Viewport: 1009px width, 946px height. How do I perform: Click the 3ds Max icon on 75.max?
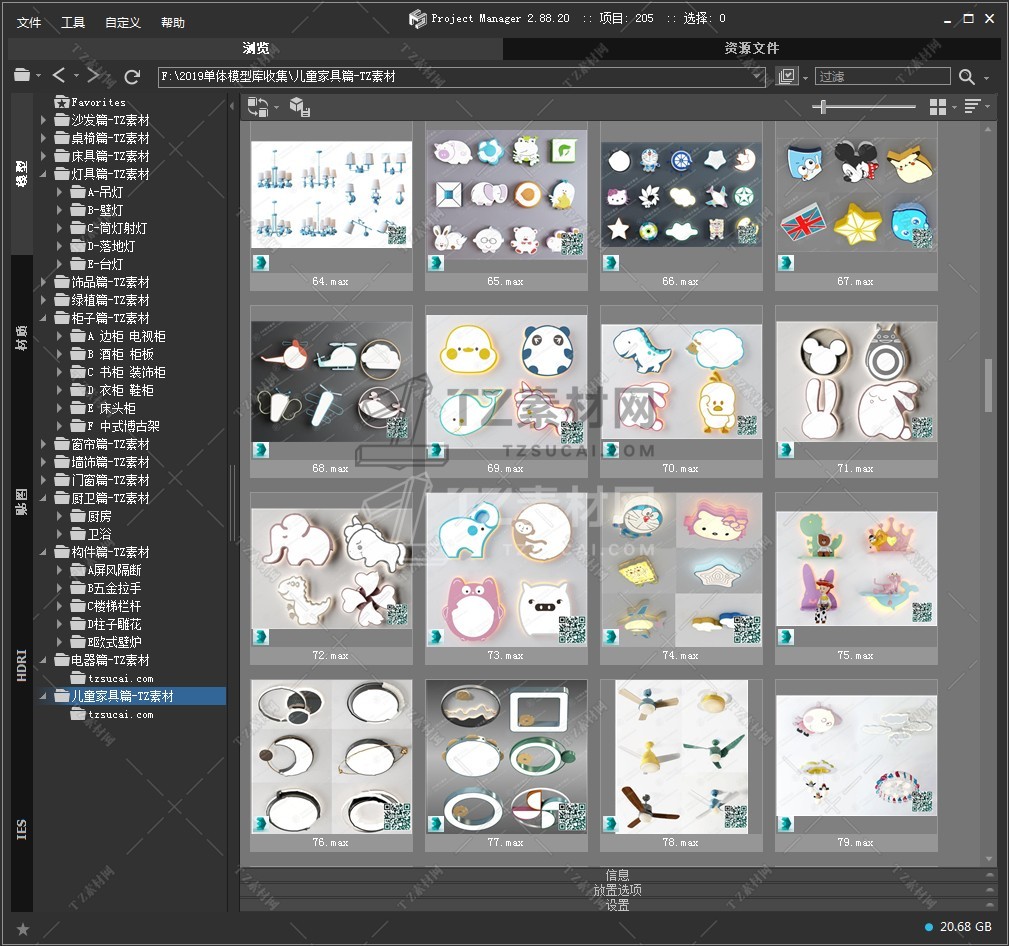coord(786,637)
